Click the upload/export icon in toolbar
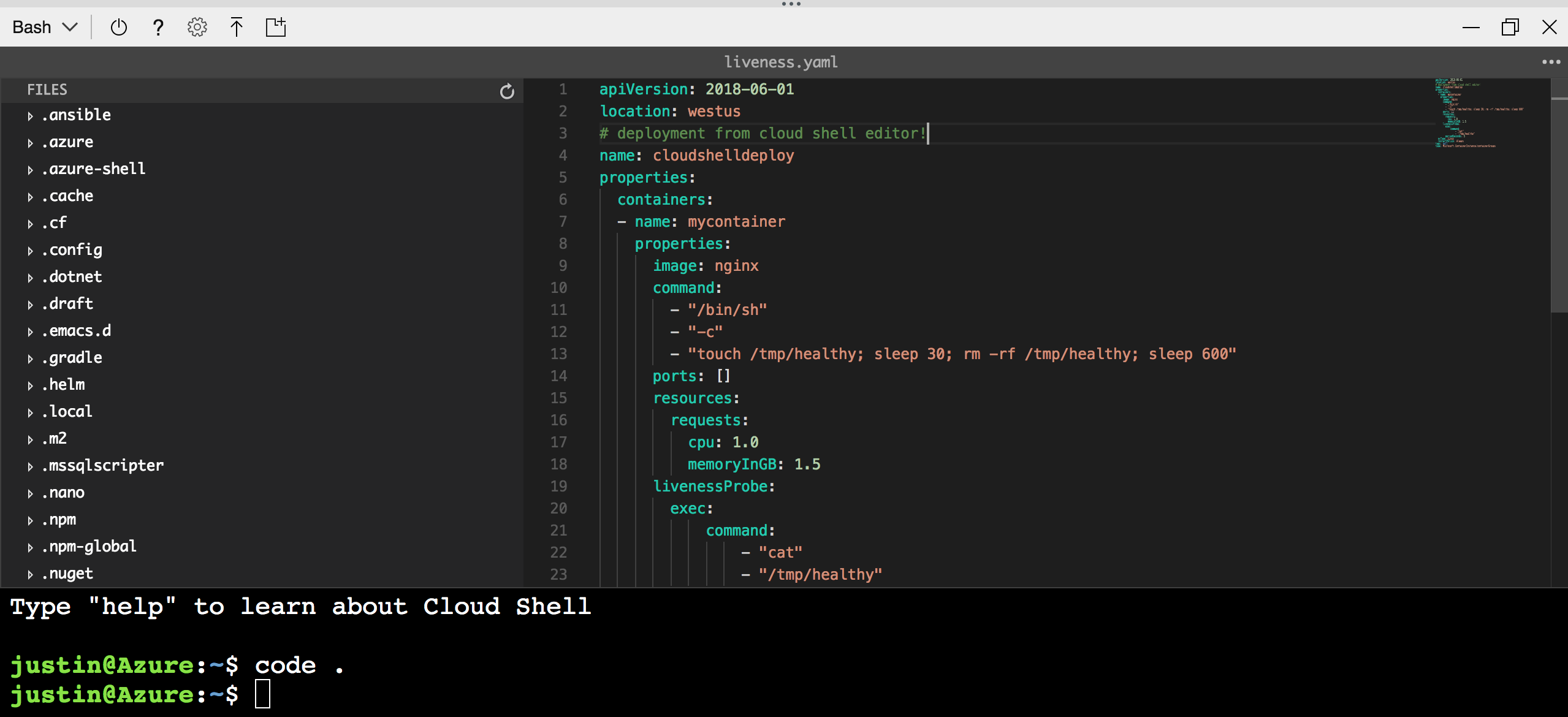Image resolution: width=1568 pixels, height=717 pixels. [x=235, y=26]
